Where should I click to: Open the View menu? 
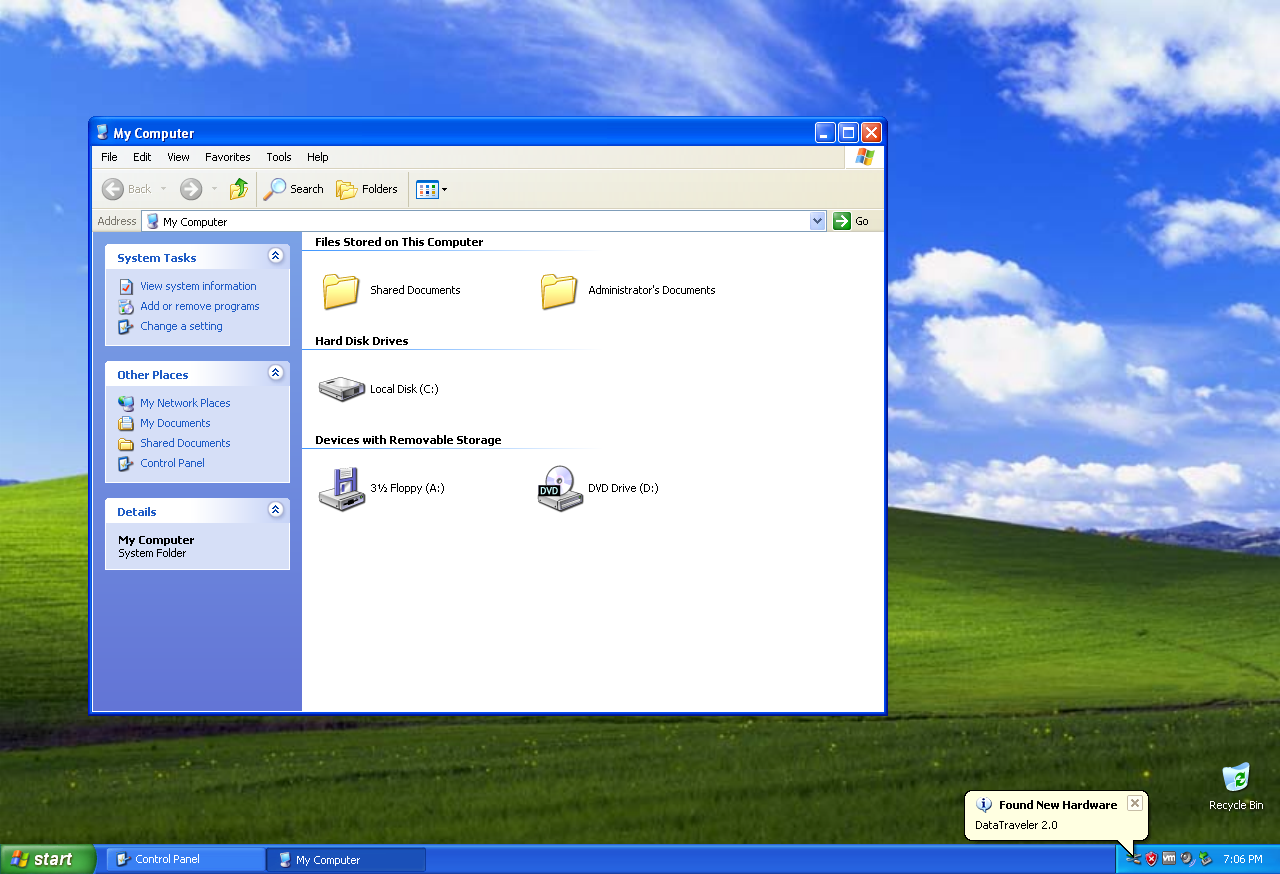178,157
